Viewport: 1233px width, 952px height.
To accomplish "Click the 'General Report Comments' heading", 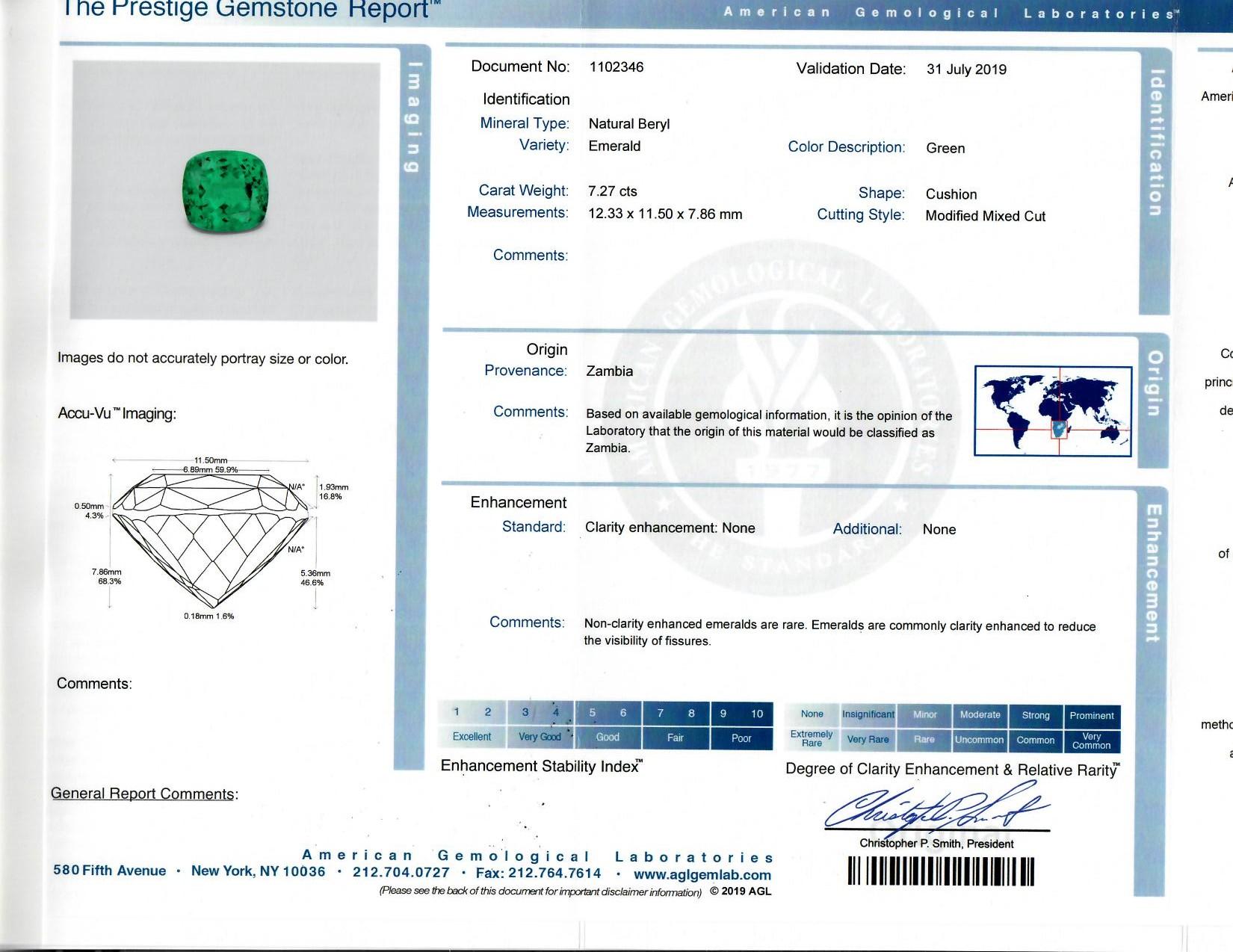I will (x=144, y=794).
